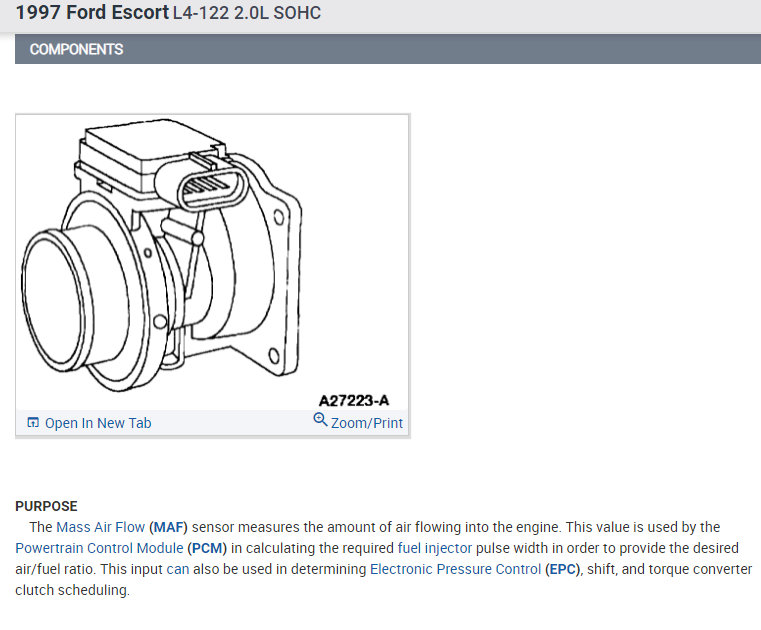
Task: Follow the MAF abbreviation link
Action: [170, 527]
